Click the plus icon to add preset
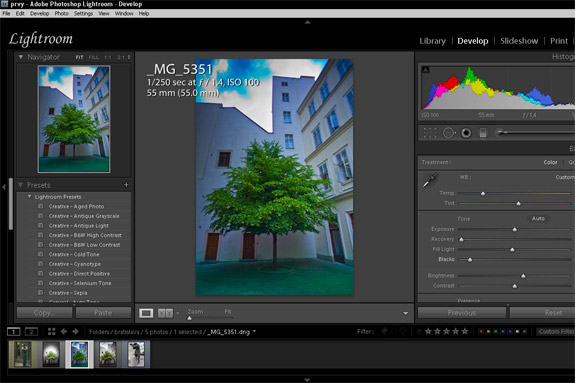 (x=126, y=185)
